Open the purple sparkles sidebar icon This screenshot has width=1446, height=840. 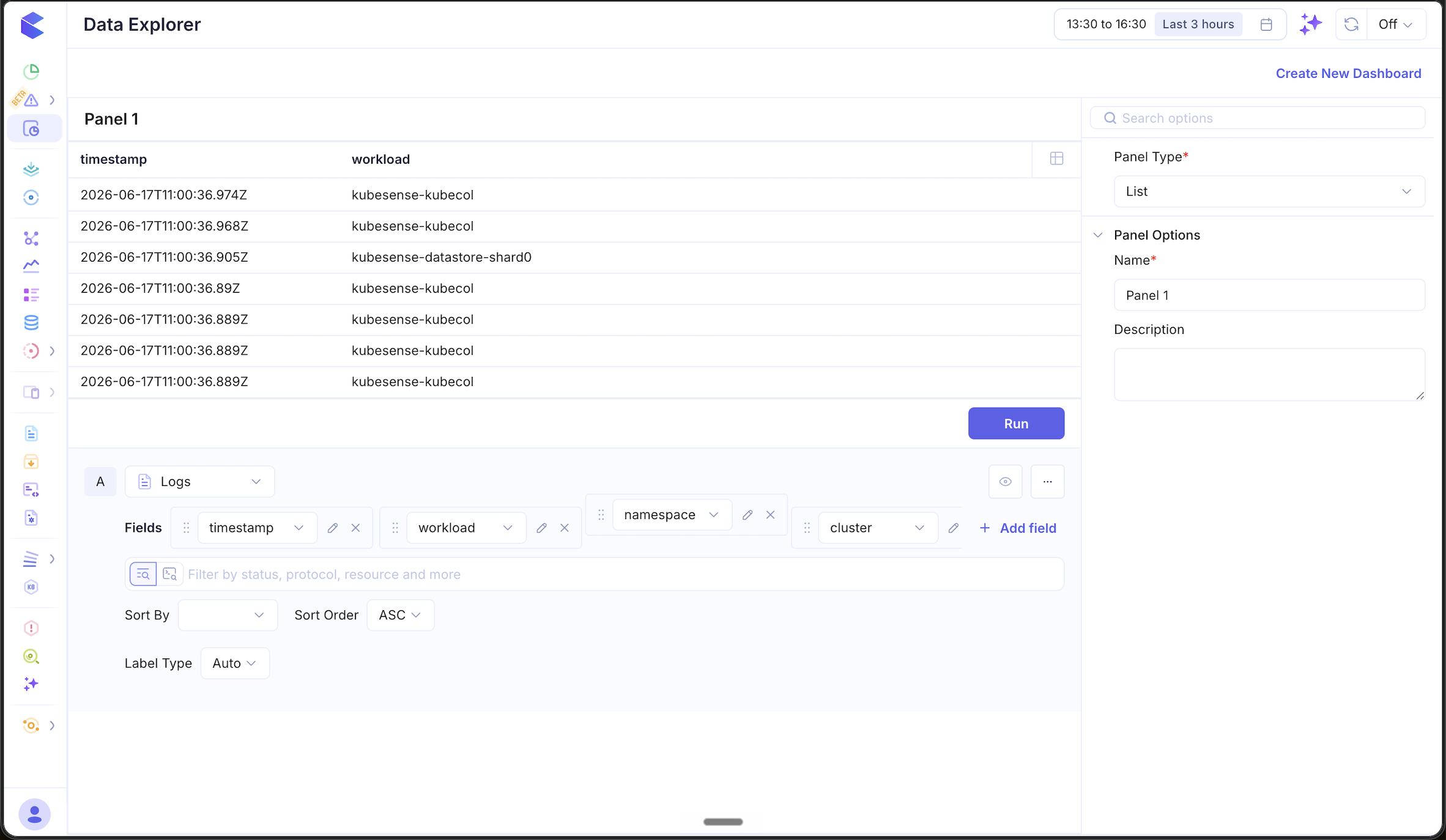tap(31, 684)
